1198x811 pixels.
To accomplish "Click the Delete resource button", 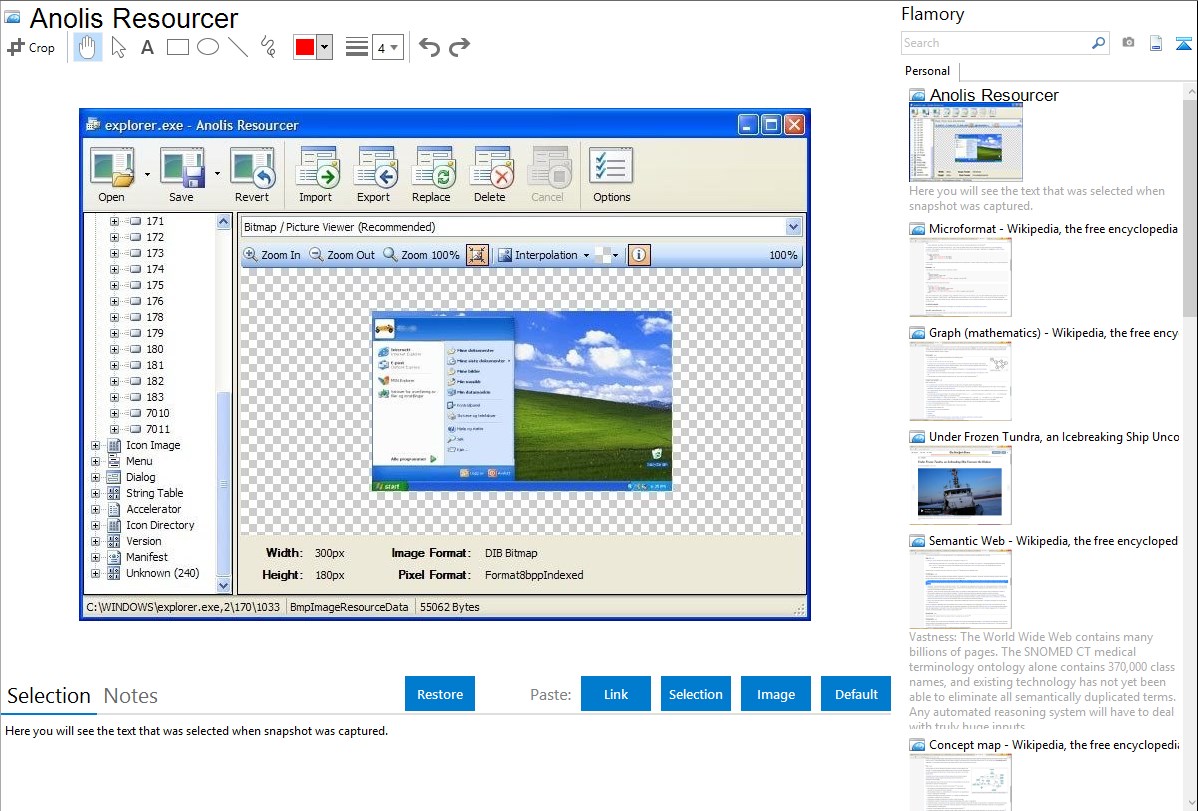I will pyautogui.click(x=490, y=175).
